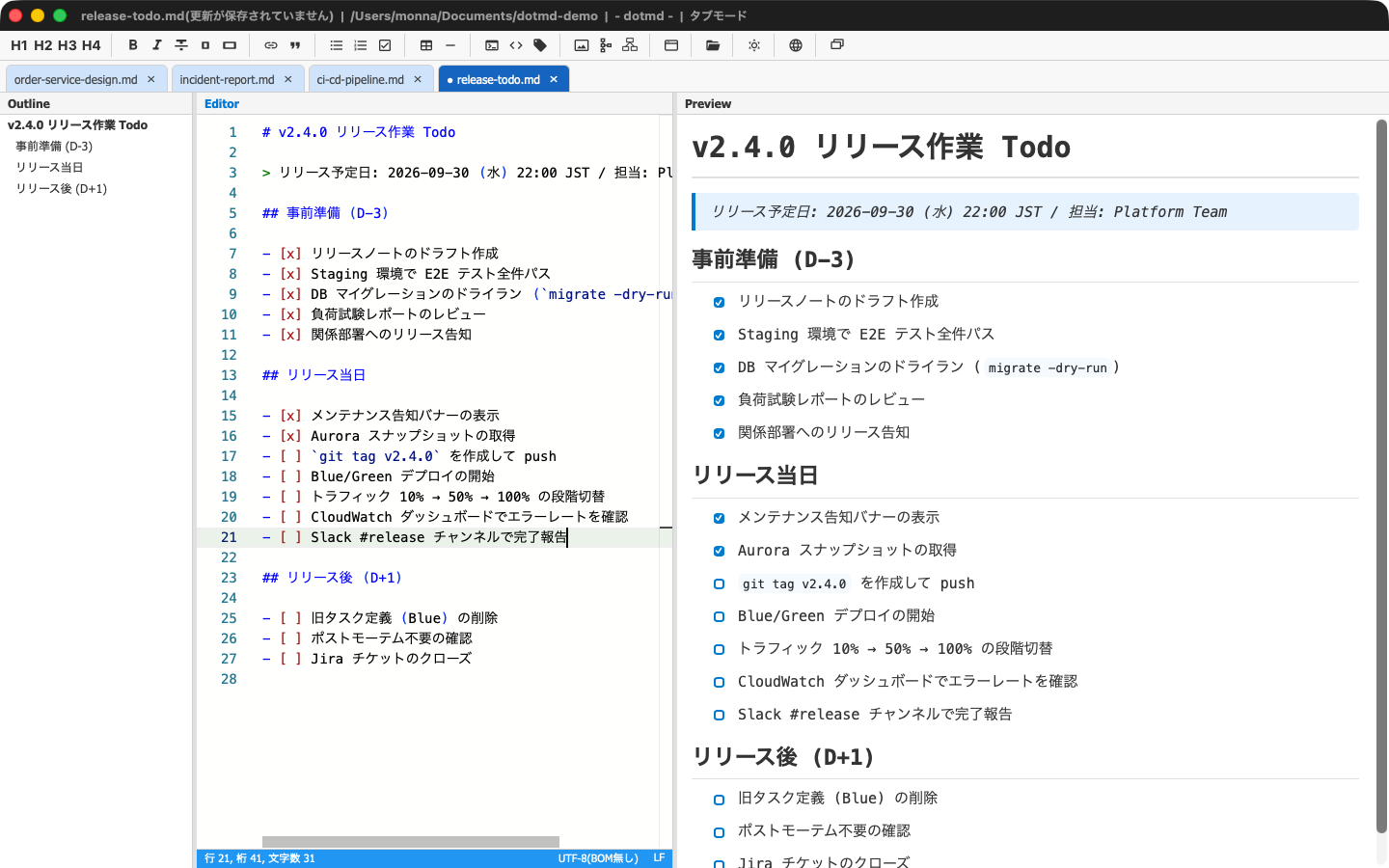Click the window layout icon
Screen dimensions: 1389x868
[x=671, y=45]
